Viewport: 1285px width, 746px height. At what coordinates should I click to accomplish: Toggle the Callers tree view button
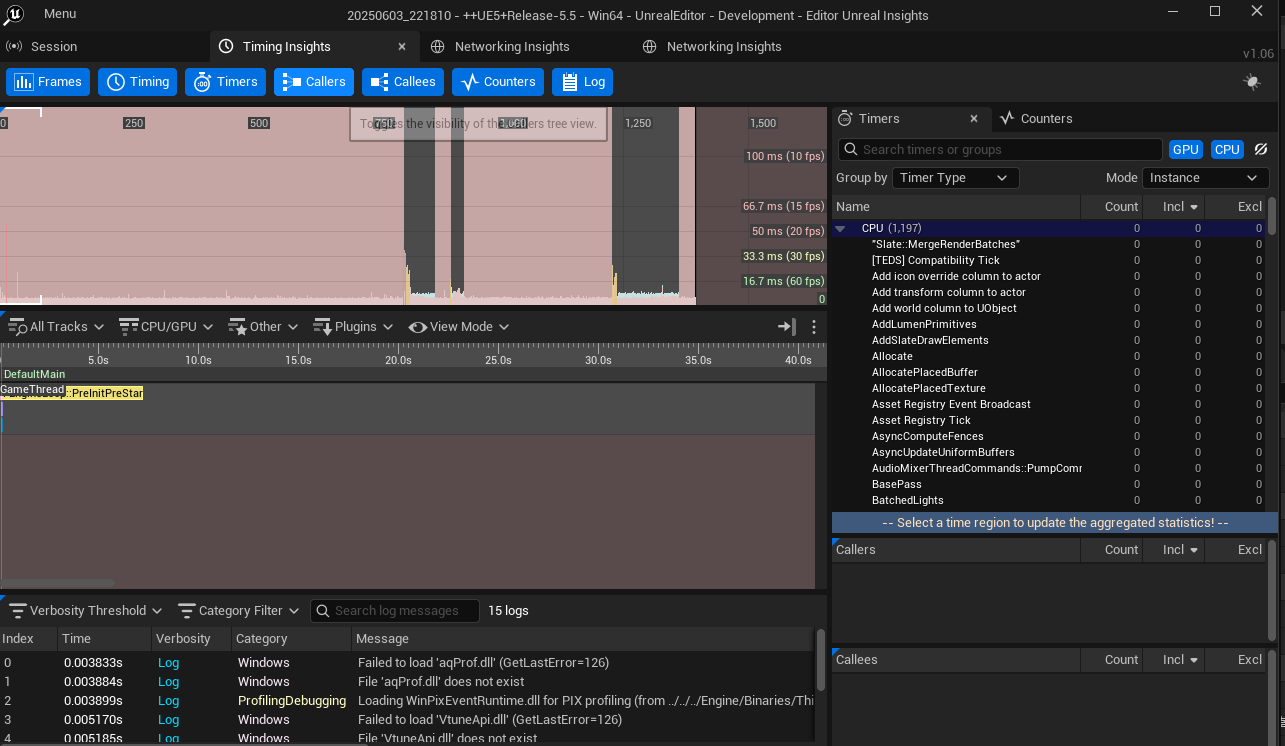[314, 82]
